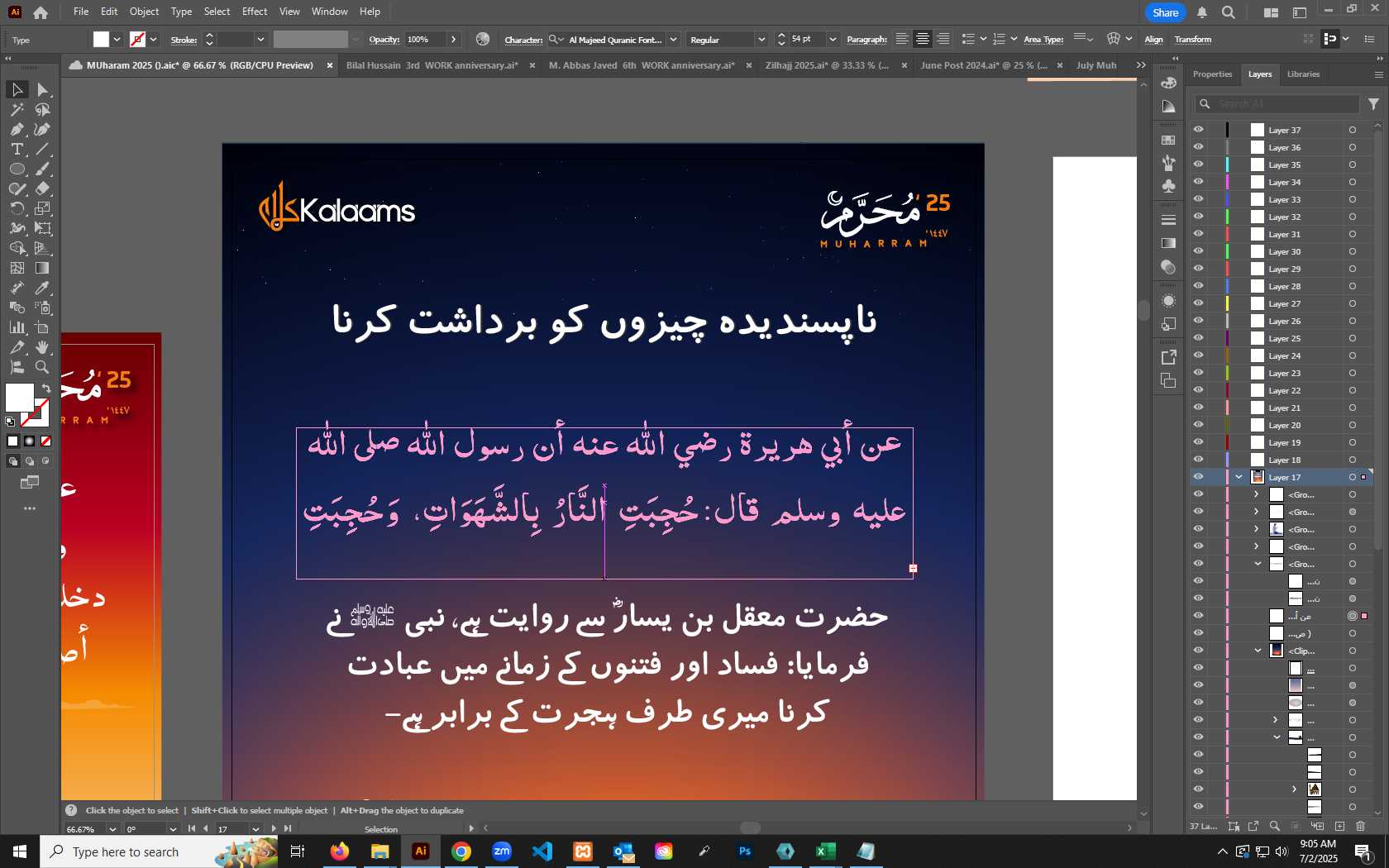The height and width of the screenshot is (868, 1389).
Task: Select the Selection tool arrow
Action: pos(17,89)
